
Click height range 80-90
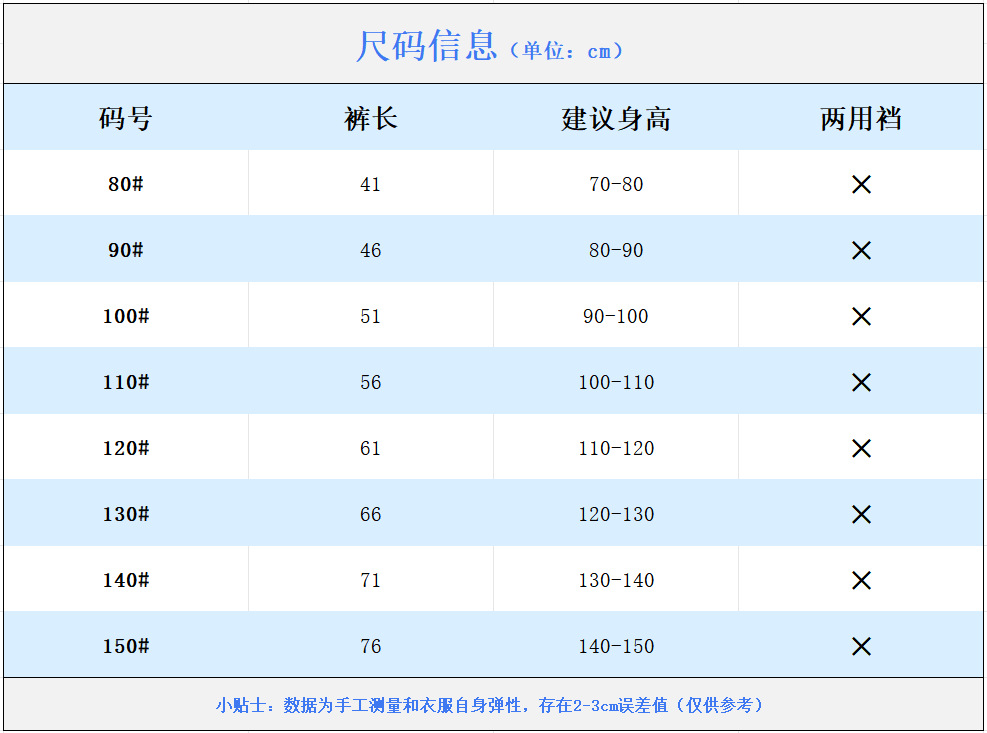616,251
